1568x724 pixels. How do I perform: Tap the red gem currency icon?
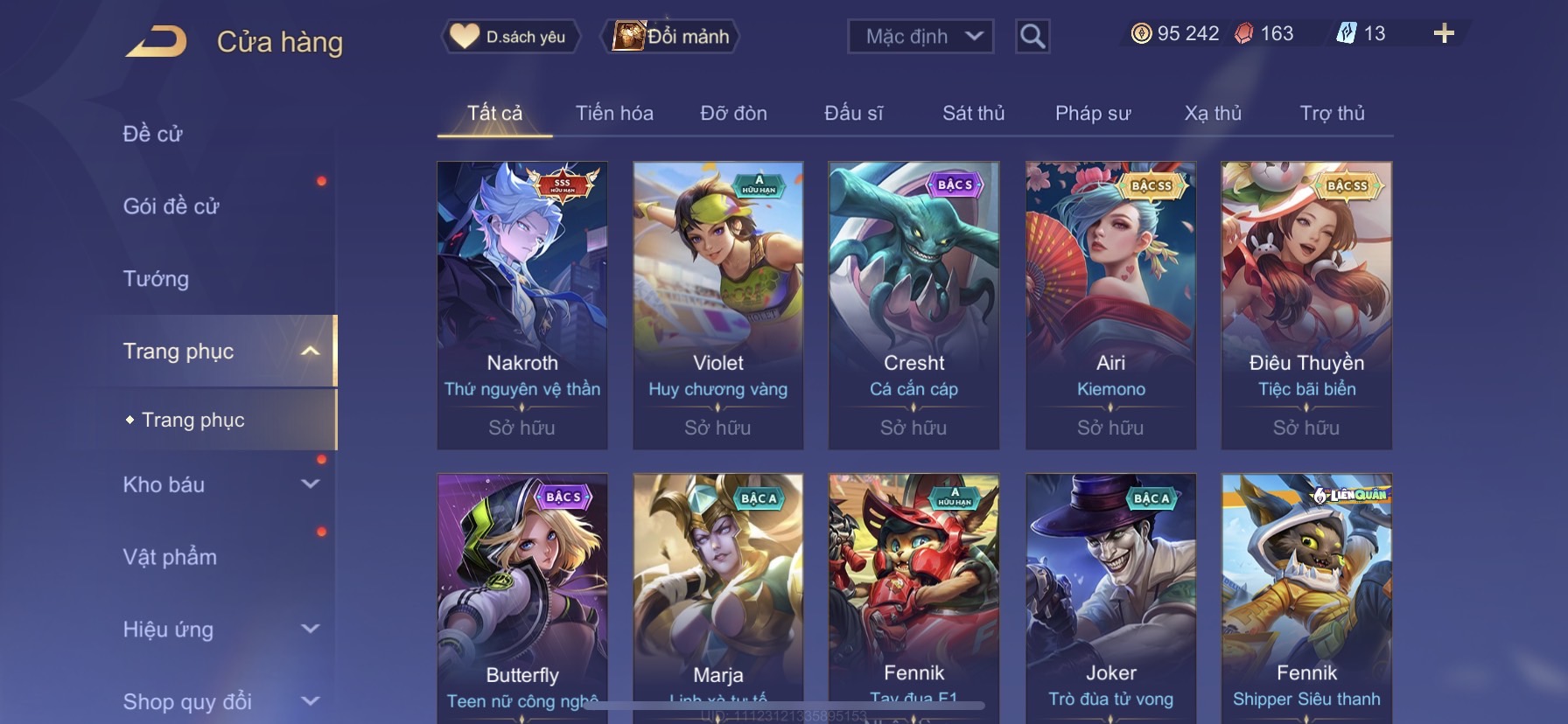click(x=1243, y=34)
